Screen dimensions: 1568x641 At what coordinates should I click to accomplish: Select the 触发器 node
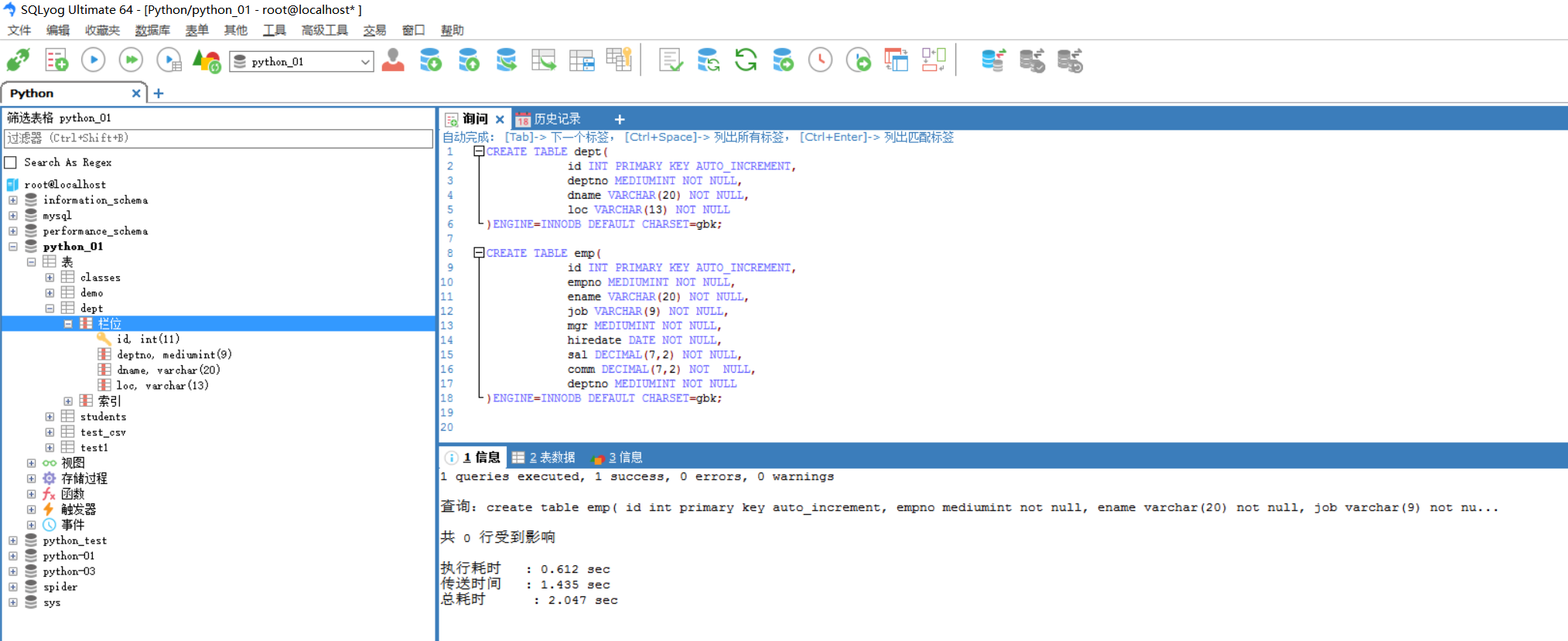pos(79,510)
